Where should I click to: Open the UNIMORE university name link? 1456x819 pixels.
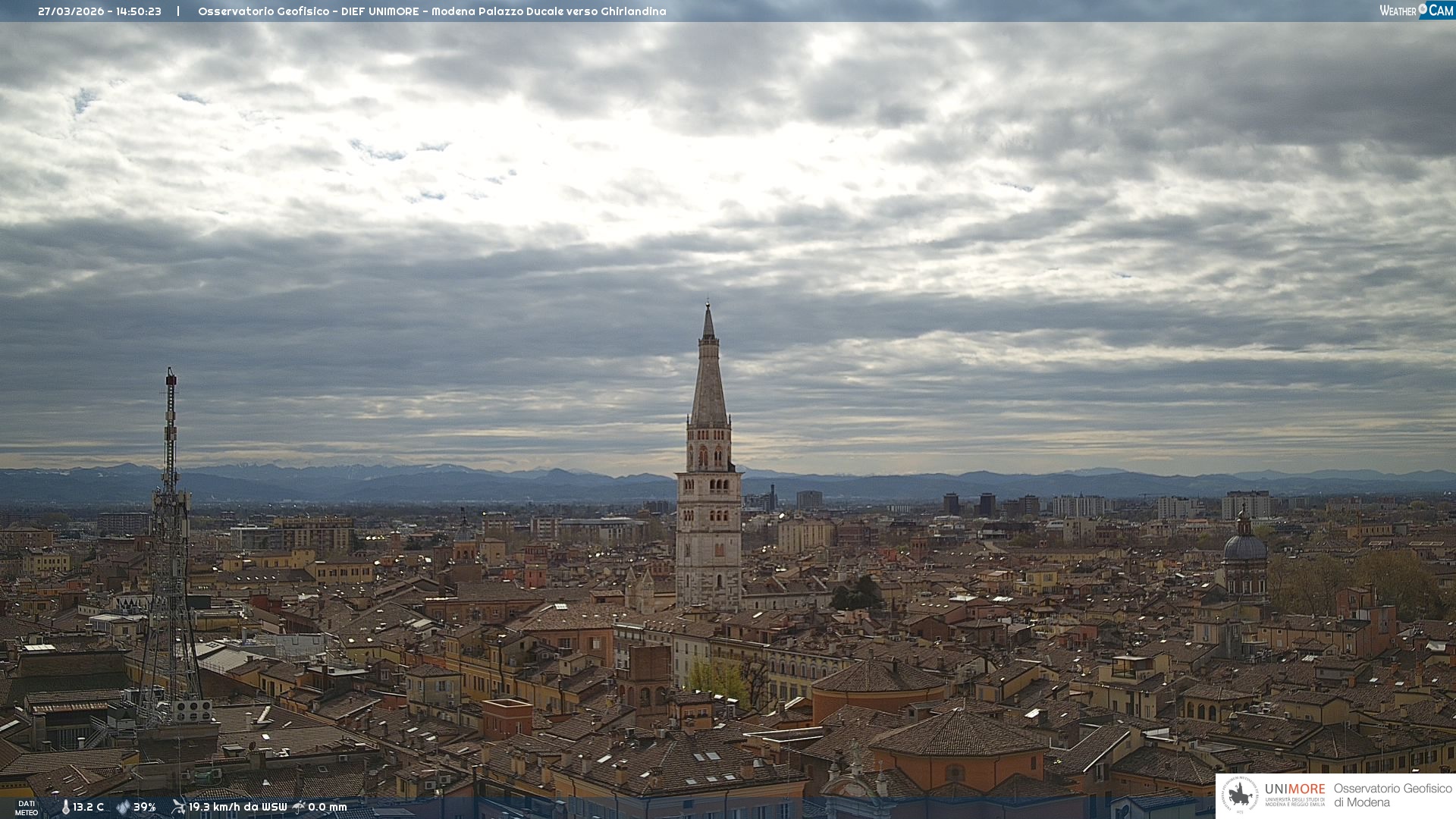1294,789
